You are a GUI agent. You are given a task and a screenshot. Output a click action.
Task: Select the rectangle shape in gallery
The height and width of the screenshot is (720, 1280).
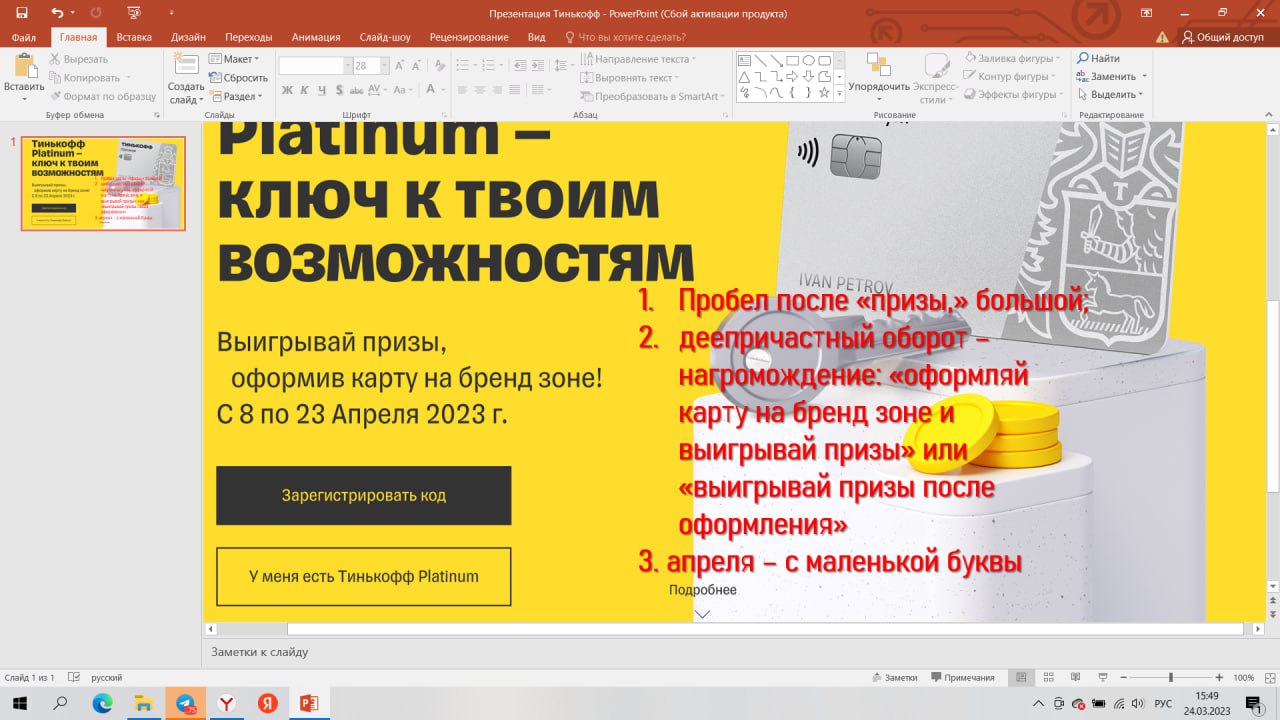[x=792, y=60]
